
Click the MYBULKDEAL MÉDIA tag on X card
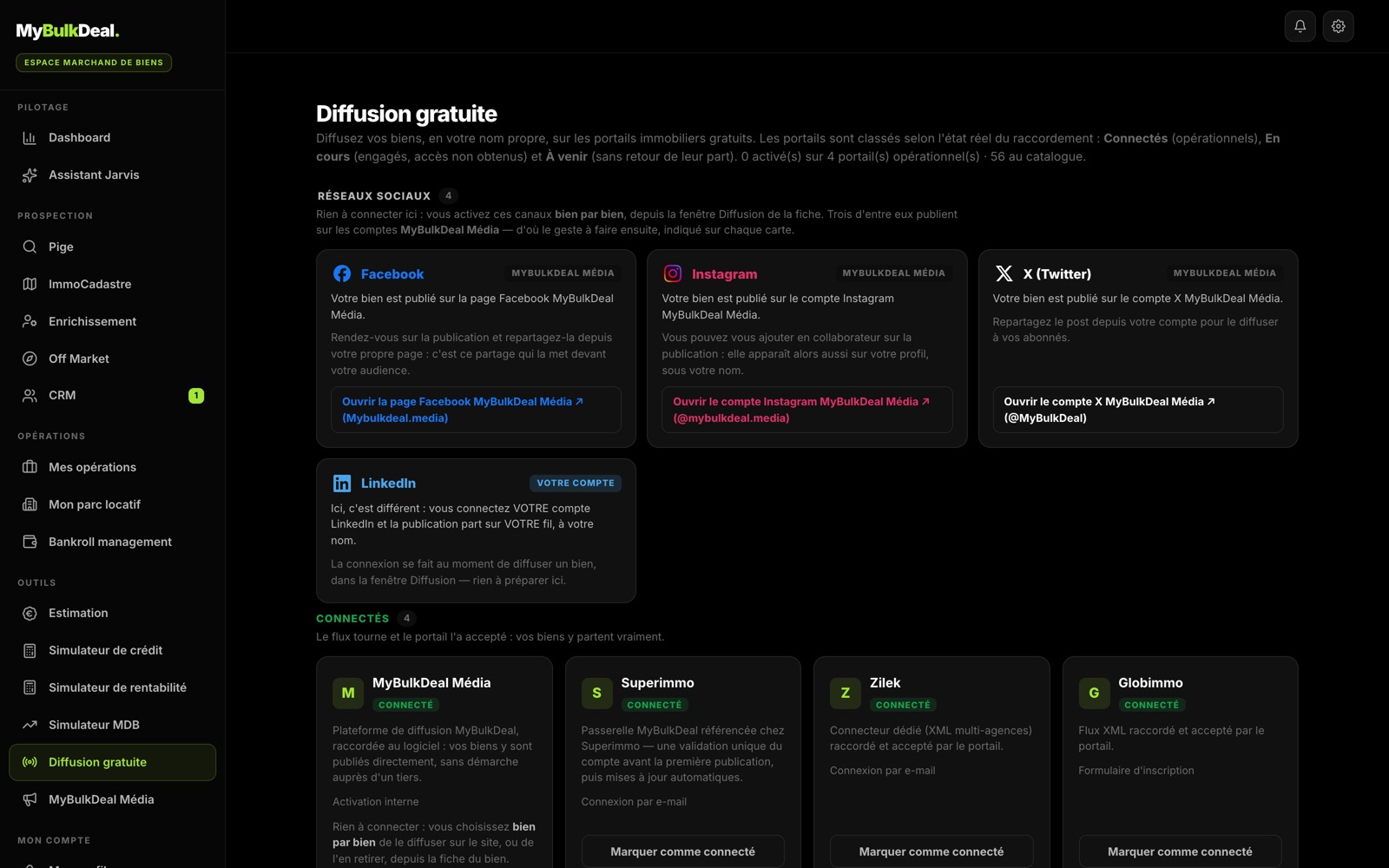pos(1225,273)
